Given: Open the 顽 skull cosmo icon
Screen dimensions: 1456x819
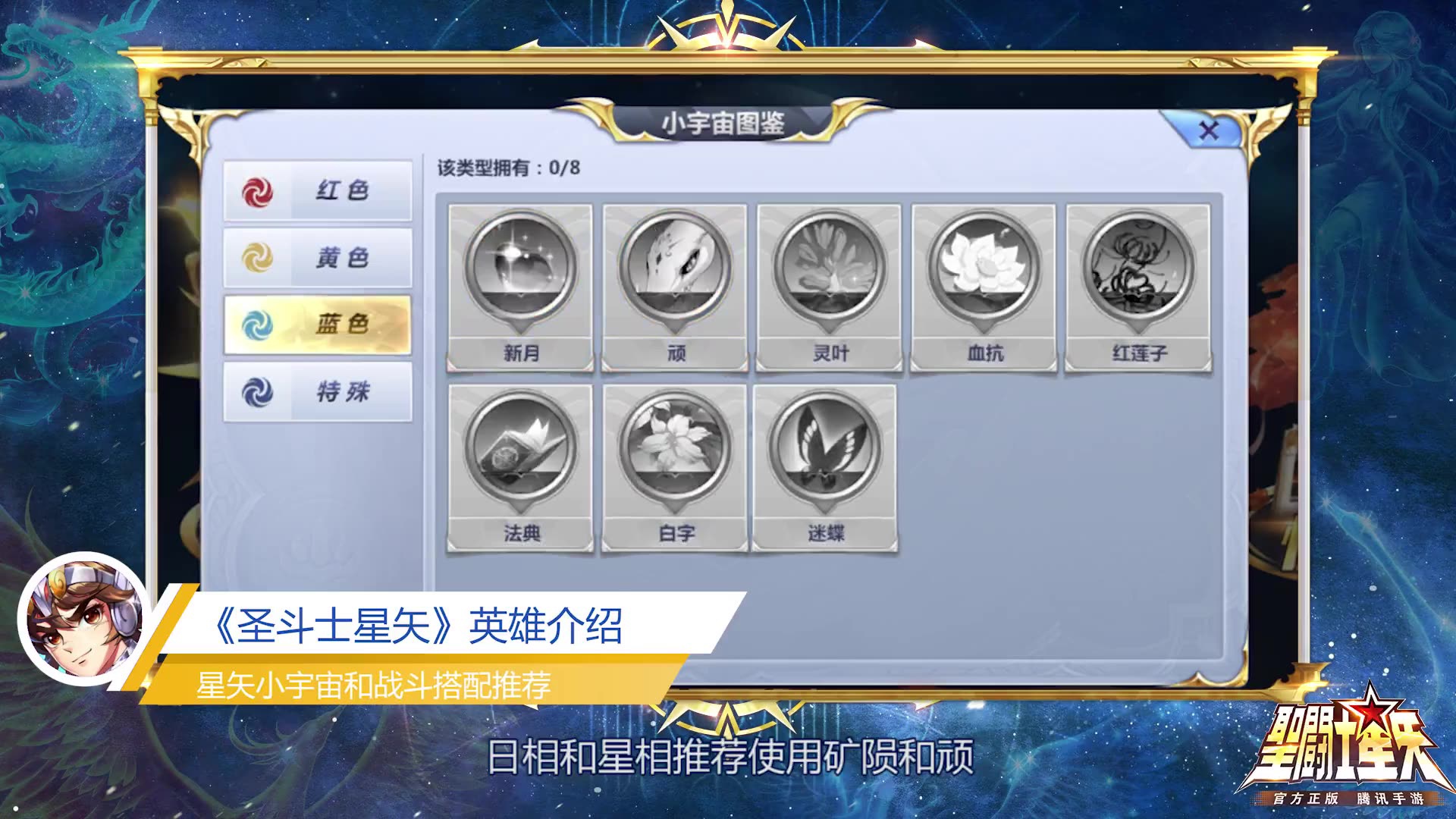Looking at the screenshot, I should (675, 287).
